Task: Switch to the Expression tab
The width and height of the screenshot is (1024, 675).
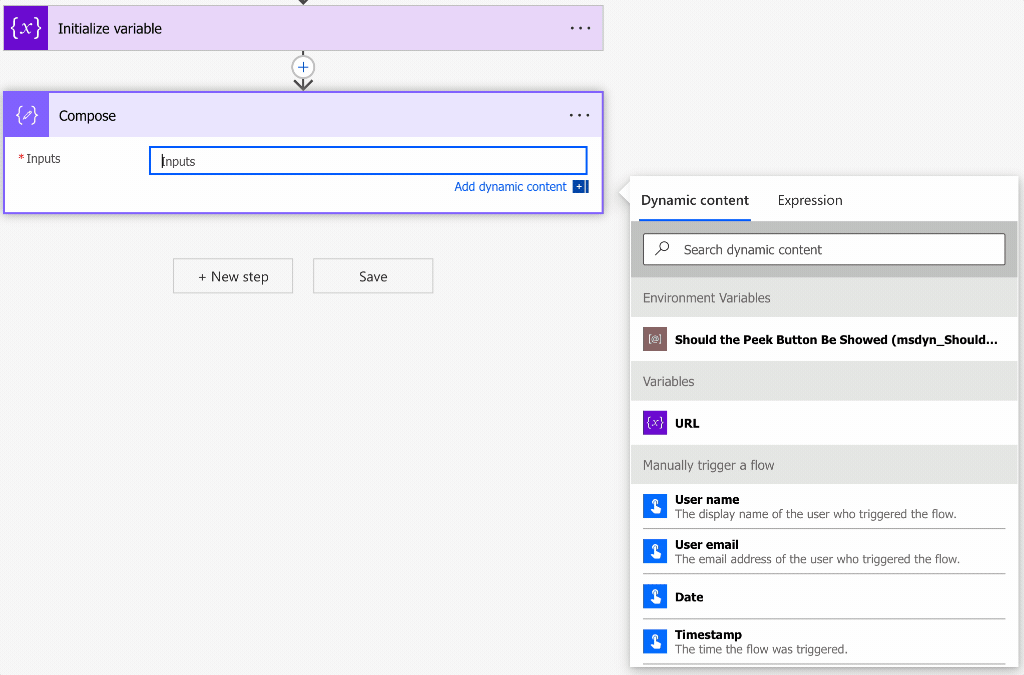Action: (810, 200)
